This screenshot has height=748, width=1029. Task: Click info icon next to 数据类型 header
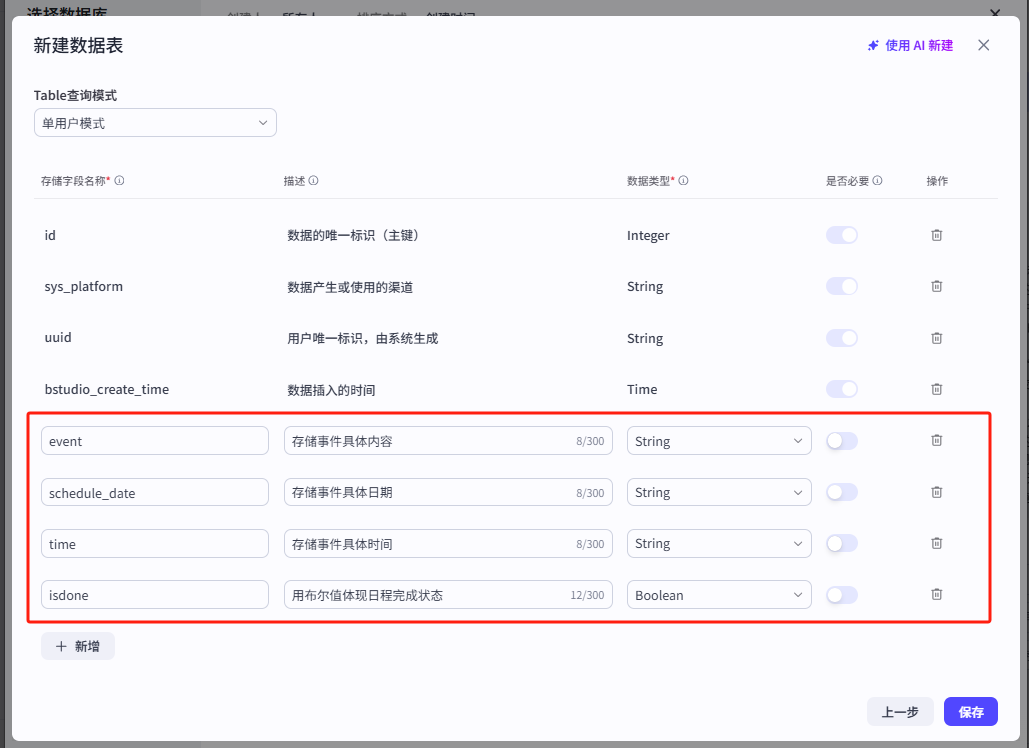coord(684,181)
